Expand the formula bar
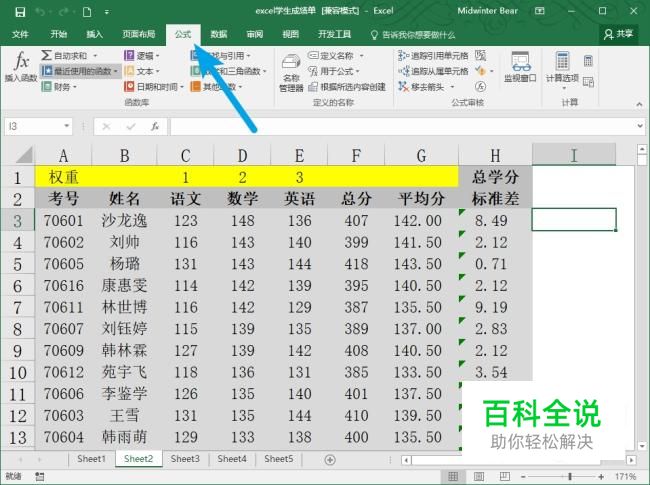650x485 pixels. 640,126
